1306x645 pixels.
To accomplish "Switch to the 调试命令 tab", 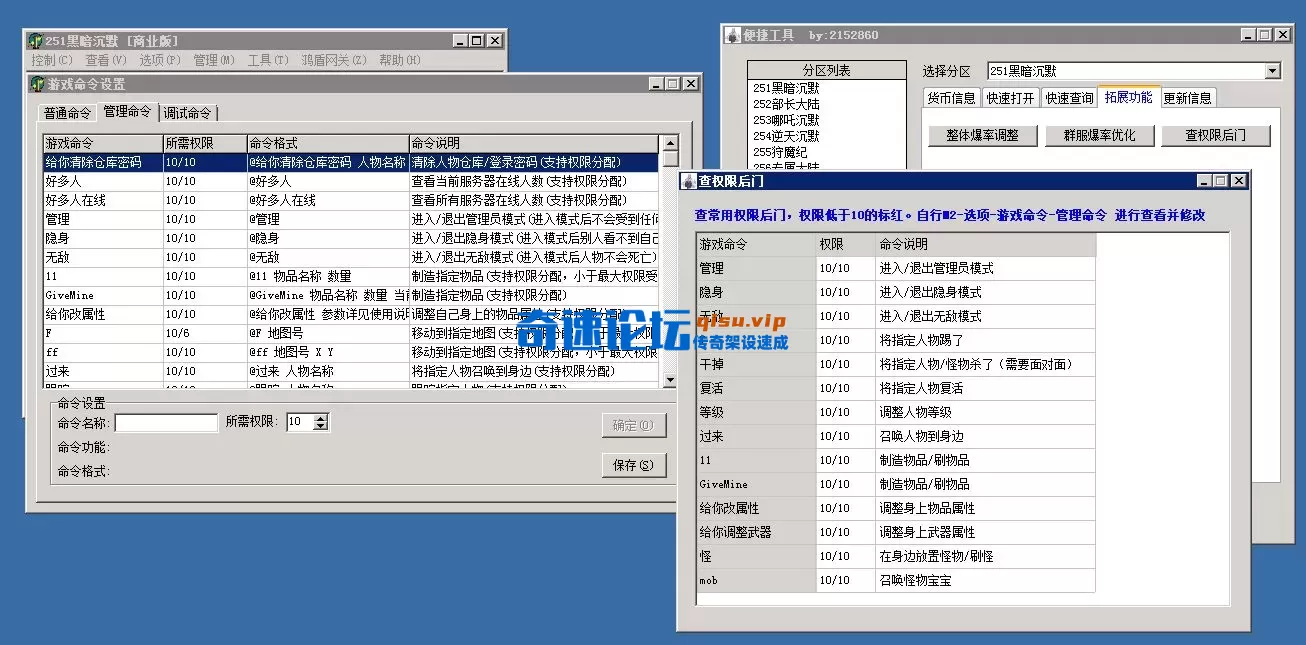I will coord(186,113).
